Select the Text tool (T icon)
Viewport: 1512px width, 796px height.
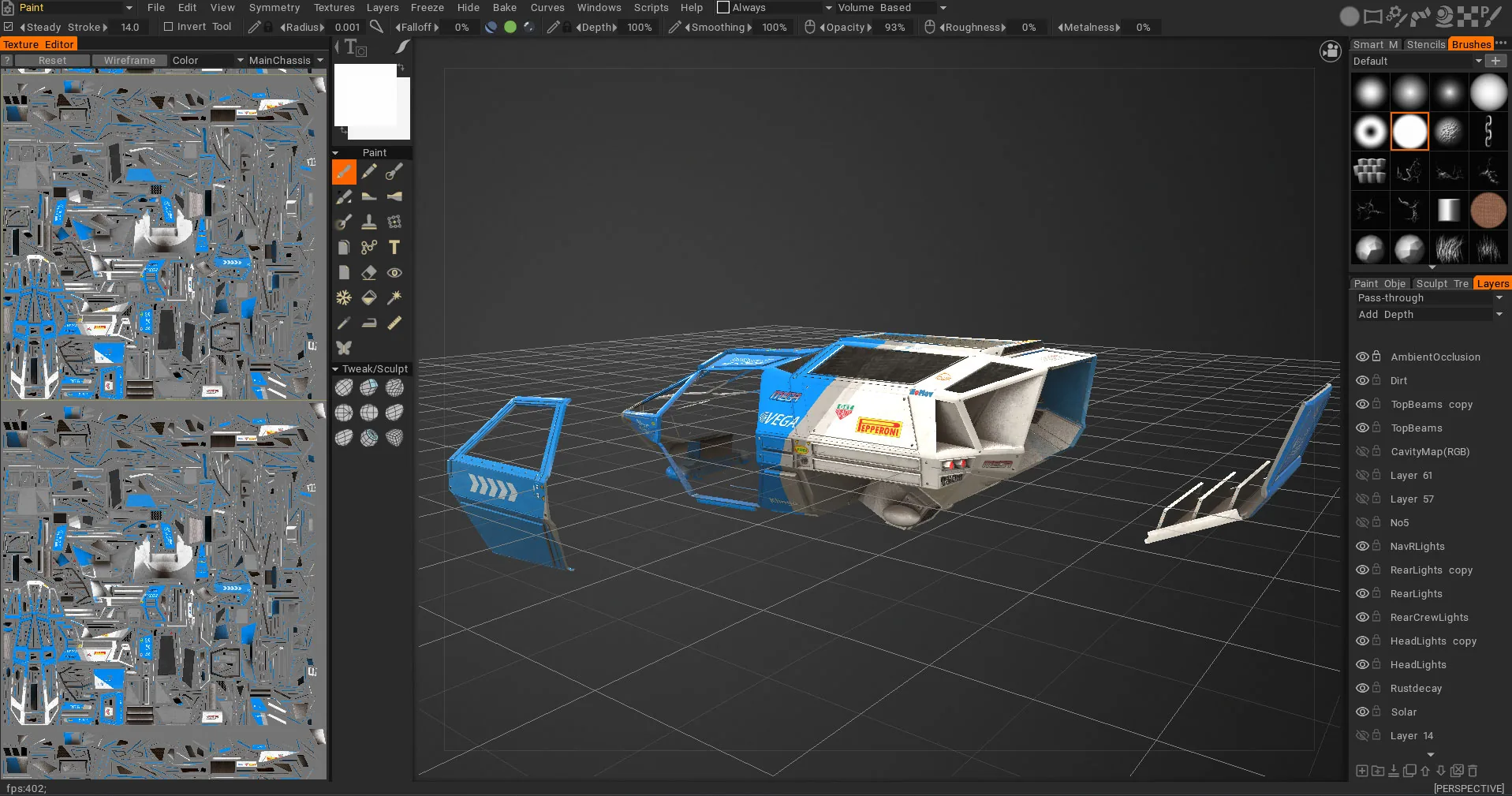pyautogui.click(x=394, y=247)
